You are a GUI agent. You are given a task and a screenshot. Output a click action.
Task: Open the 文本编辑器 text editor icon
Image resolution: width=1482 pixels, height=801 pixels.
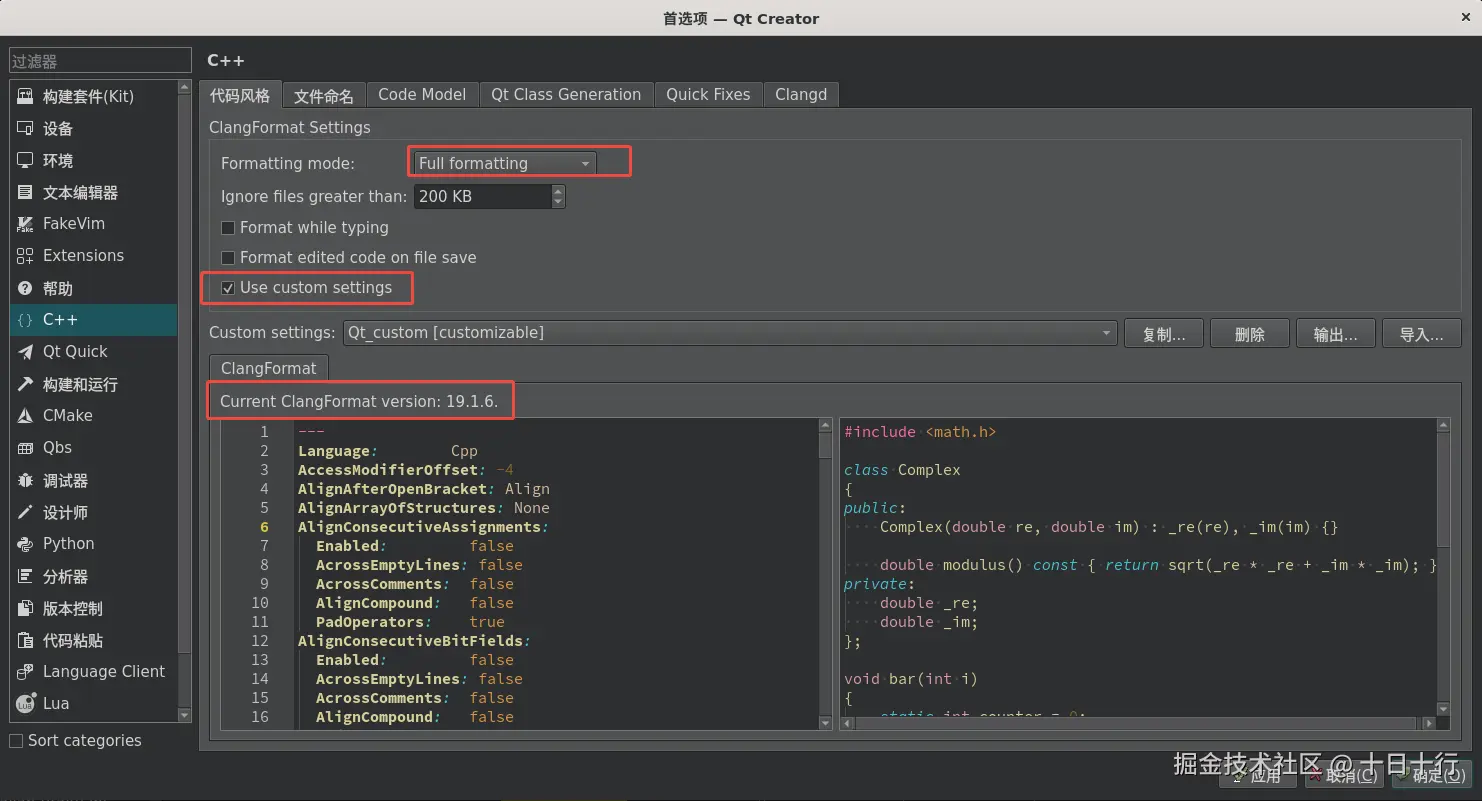point(25,192)
